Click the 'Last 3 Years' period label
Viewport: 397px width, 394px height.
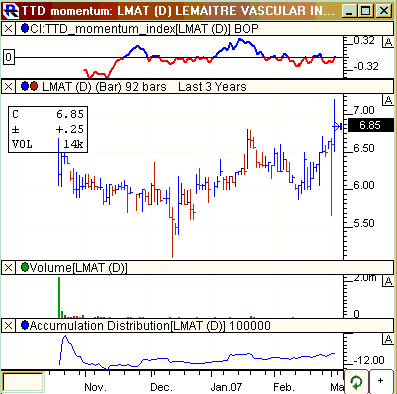212,87
